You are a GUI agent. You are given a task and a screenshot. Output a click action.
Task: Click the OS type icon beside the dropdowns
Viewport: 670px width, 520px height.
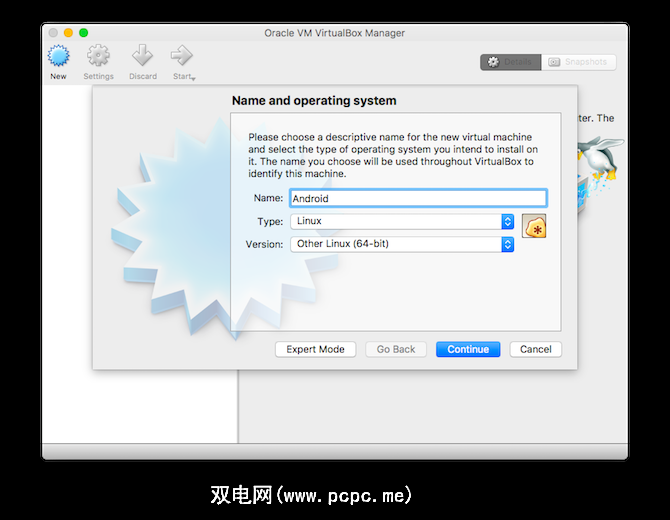point(534,226)
